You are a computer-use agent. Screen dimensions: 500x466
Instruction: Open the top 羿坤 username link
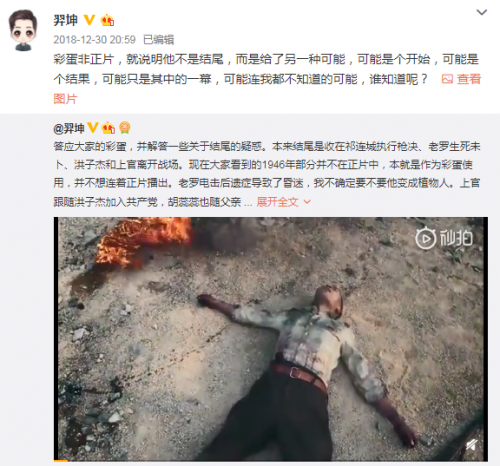pyautogui.click(x=65, y=20)
